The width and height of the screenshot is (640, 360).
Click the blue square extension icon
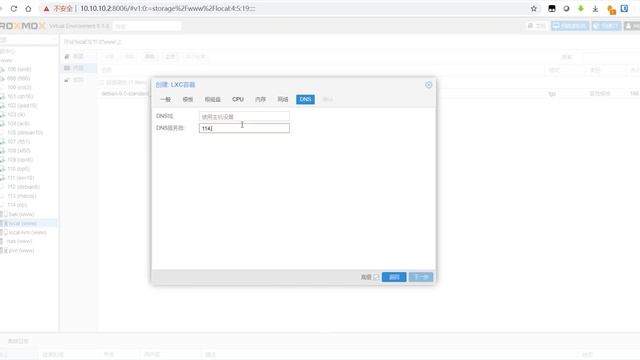coord(624,9)
